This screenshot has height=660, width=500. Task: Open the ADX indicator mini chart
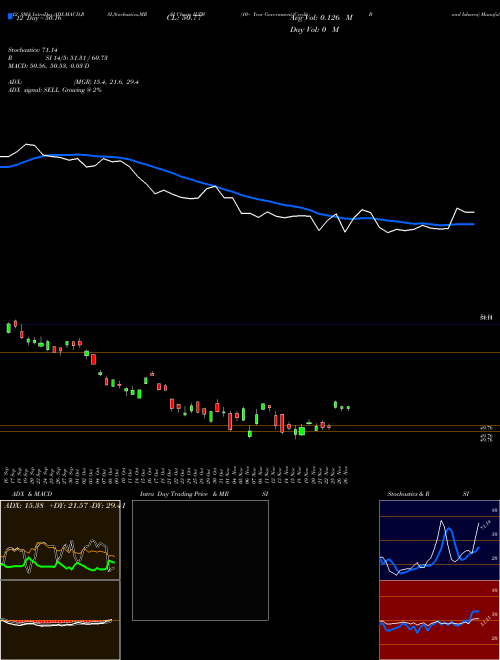[60, 540]
